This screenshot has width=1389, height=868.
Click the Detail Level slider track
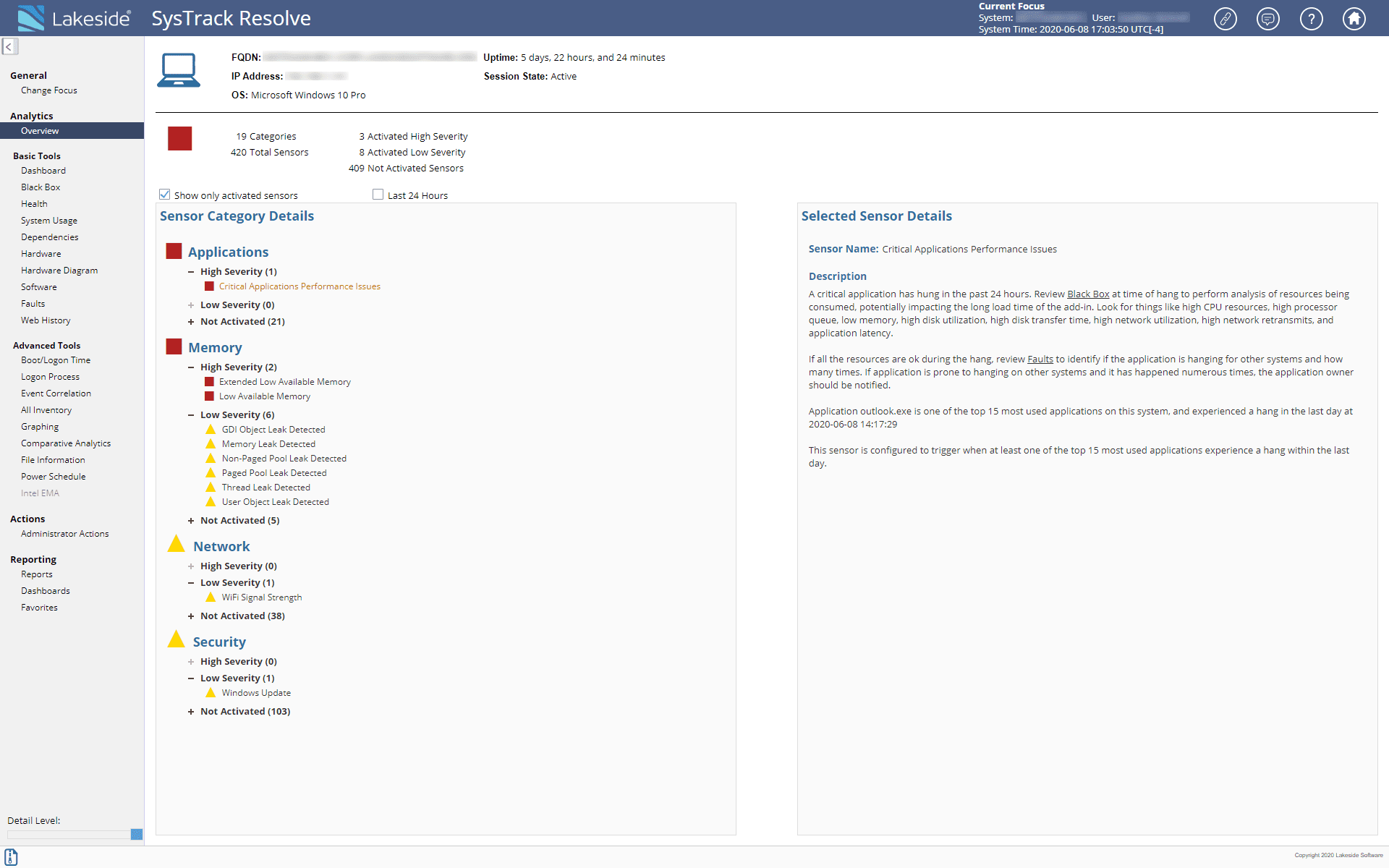pyautogui.click(x=69, y=834)
